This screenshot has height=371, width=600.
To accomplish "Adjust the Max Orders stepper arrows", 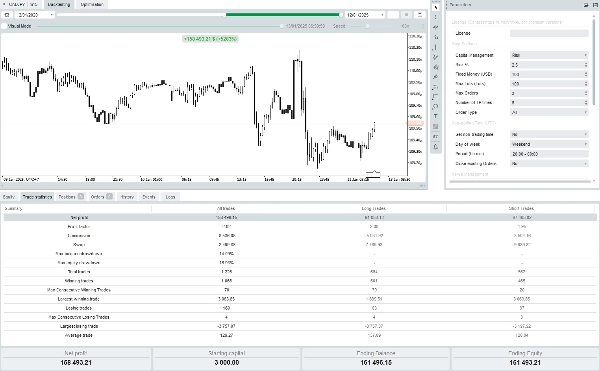I will [x=586, y=93].
